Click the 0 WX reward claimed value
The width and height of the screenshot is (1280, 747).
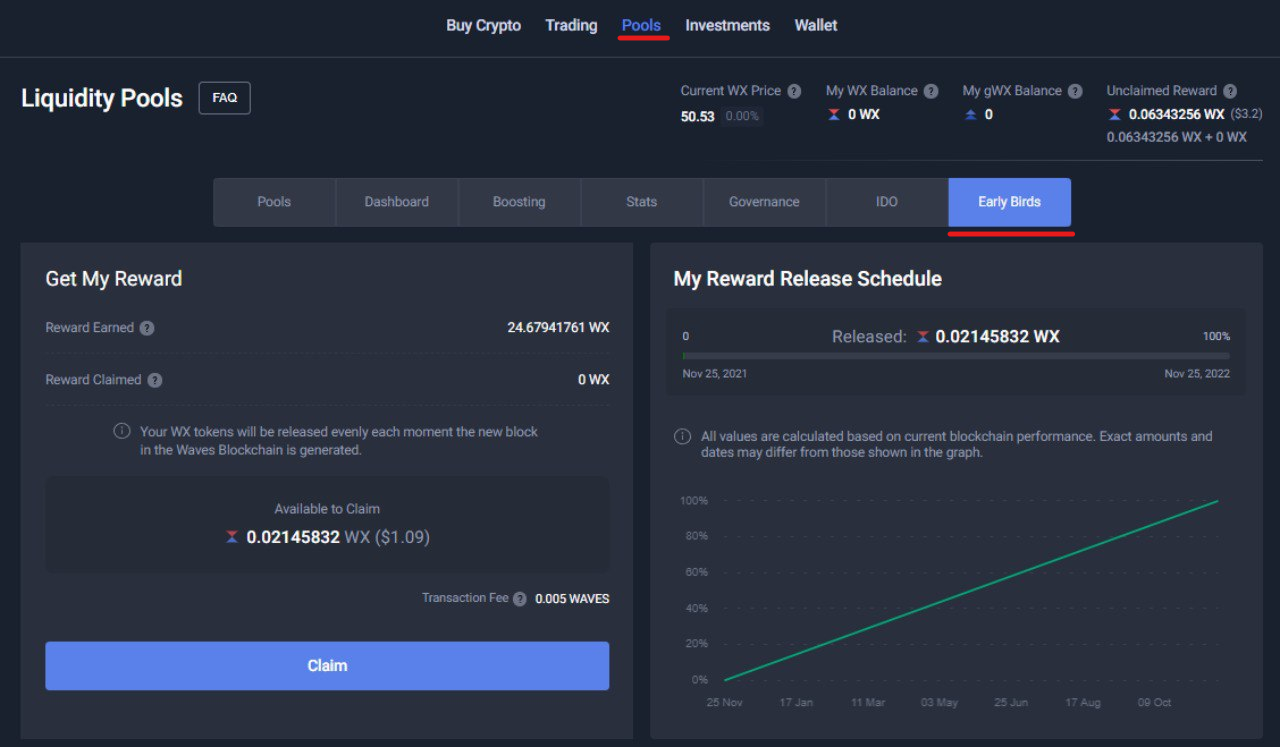pyautogui.click(x=593, y=380)
